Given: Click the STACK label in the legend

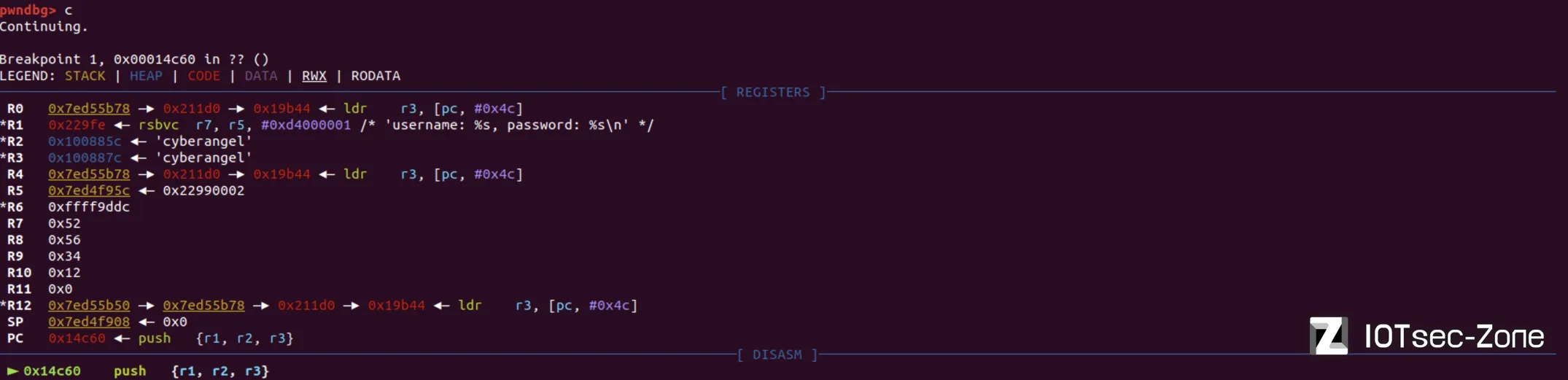Looking at the screenshot, I should point(85,76).
